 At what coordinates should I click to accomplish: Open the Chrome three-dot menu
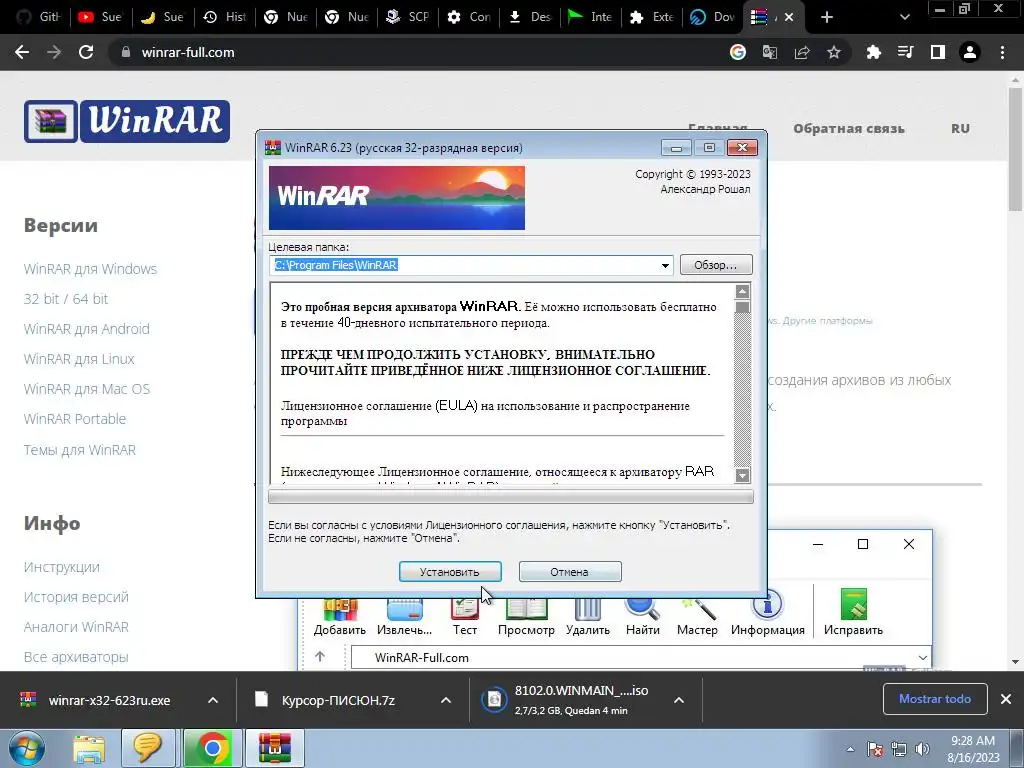(x=1002, y=52)
